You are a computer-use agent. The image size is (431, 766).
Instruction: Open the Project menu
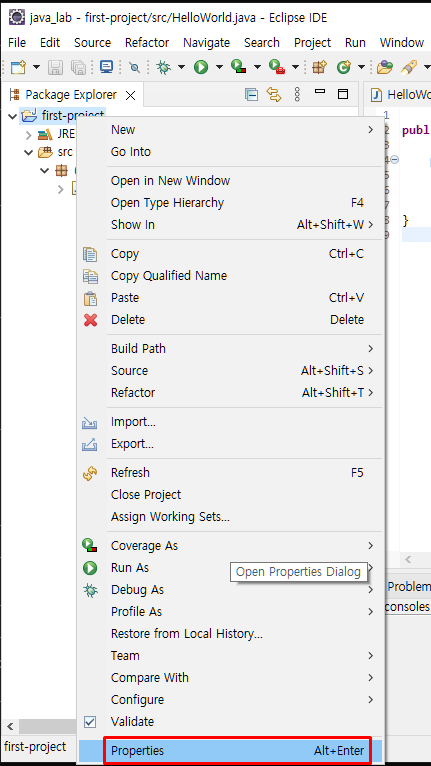pyautogui.click(x=312, y=43)
